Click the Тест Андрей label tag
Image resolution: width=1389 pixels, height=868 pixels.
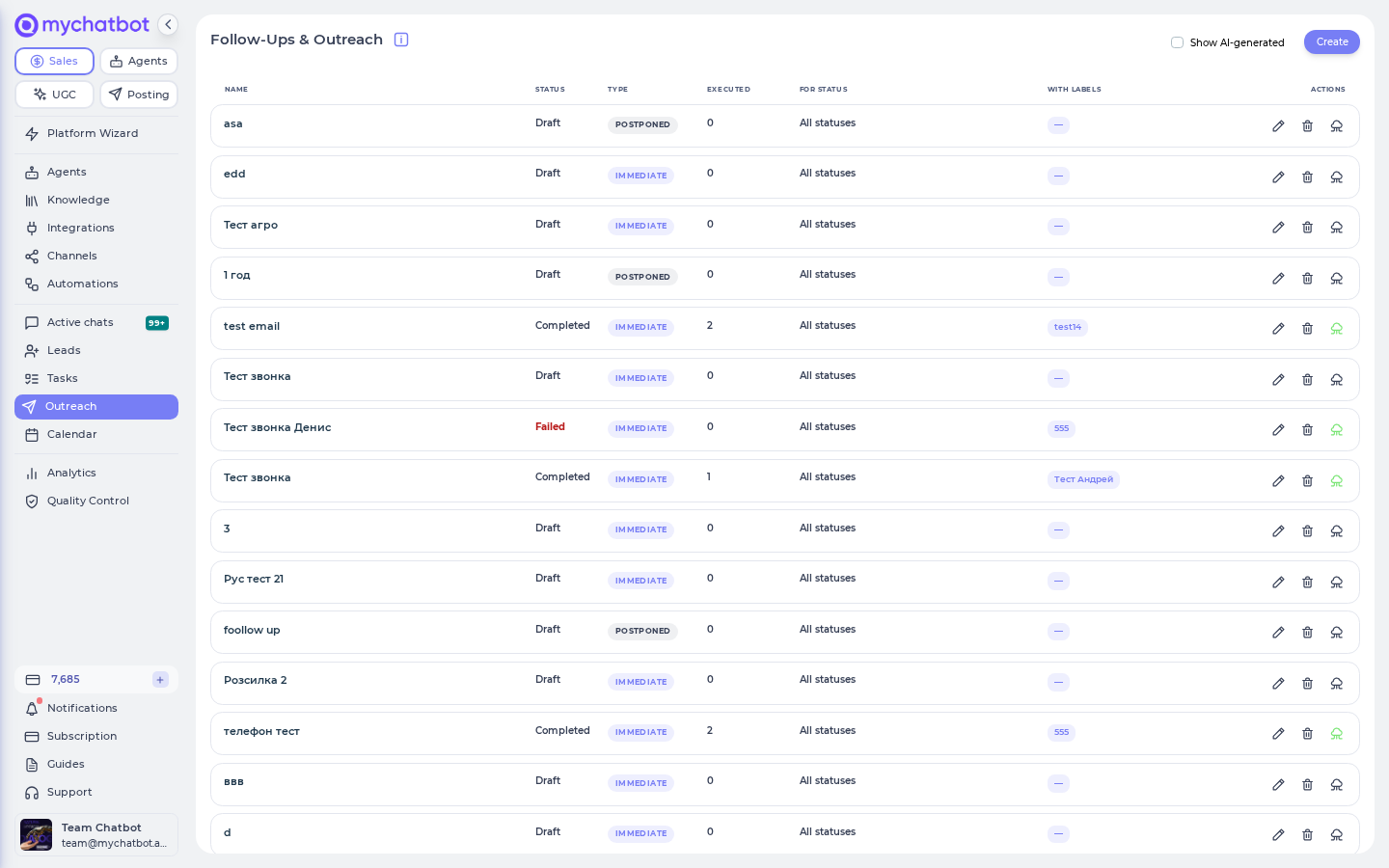pos(1083,479)
